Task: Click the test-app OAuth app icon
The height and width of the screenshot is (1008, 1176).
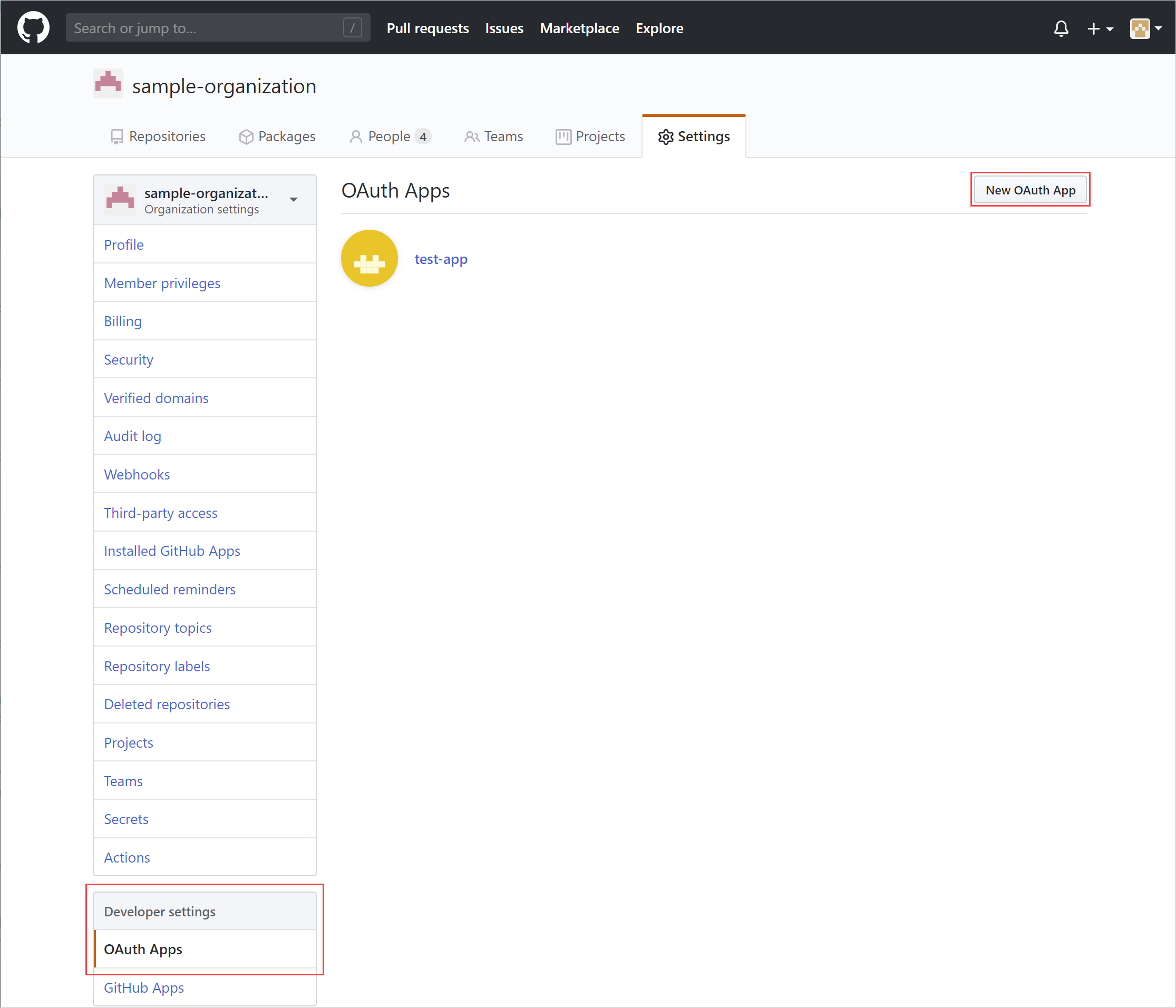Action: coord(371,258)
